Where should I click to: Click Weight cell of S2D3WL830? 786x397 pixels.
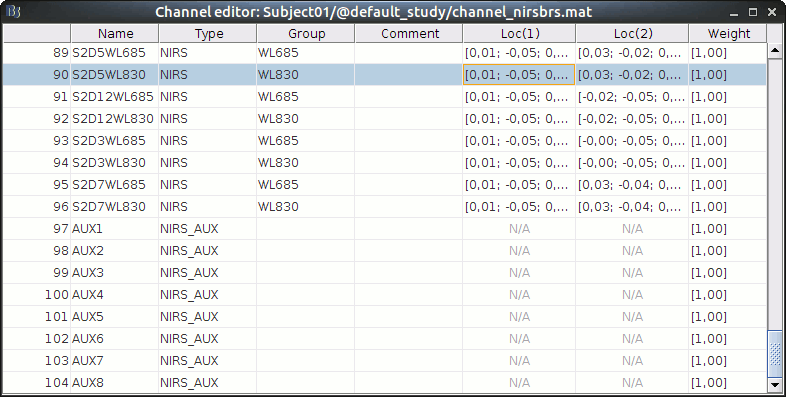728,163
